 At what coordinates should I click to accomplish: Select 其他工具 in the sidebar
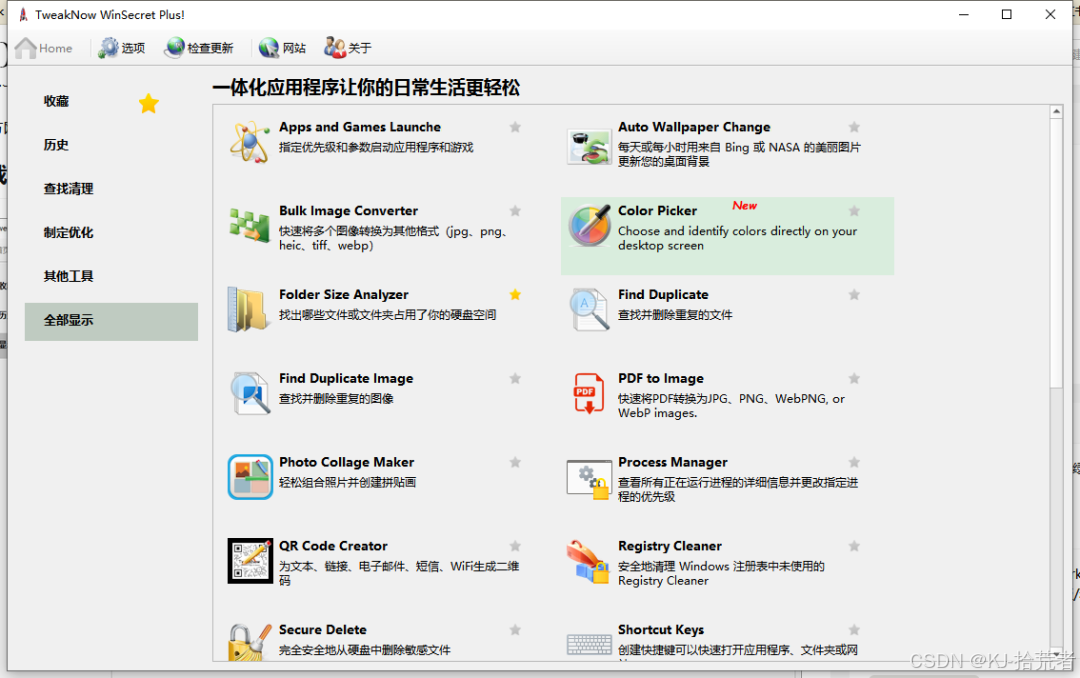pyautogui.click(x=68, y=276)
